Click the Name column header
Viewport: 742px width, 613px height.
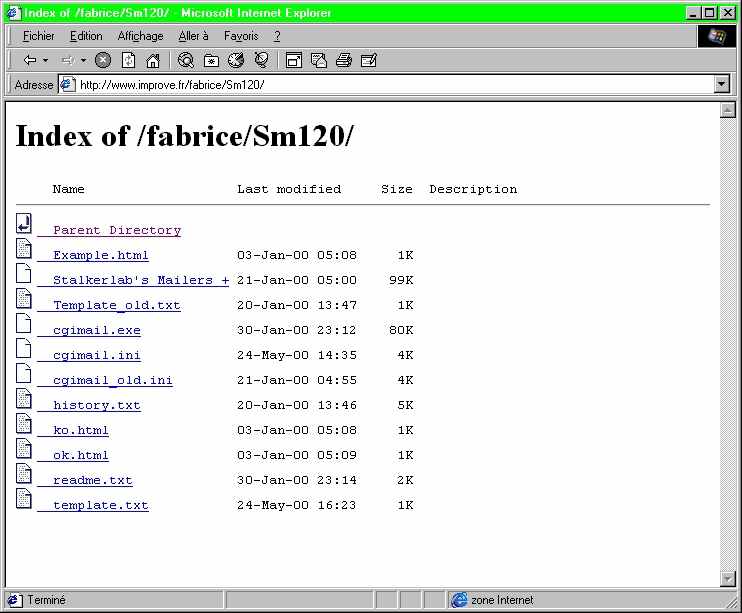pos(69,189)
